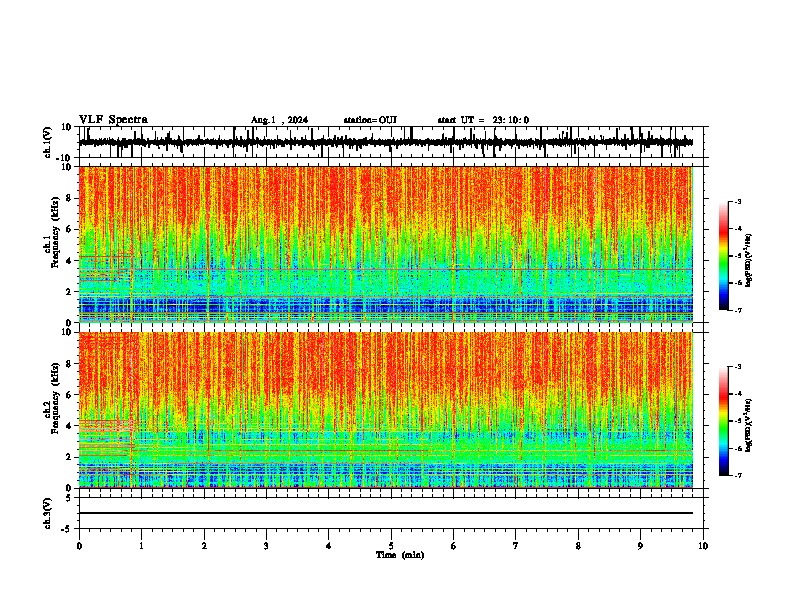Click the ch.3 flat voltage trace
792x612 pixels.
coord(386,513)
